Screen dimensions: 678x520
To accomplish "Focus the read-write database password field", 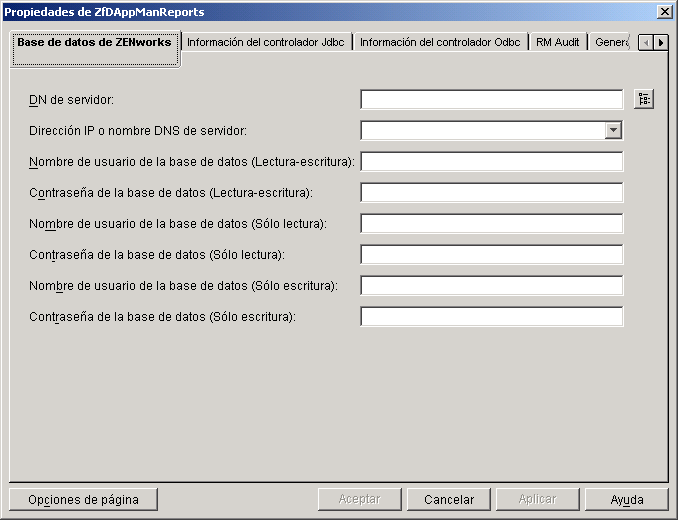I will [492, 192].
